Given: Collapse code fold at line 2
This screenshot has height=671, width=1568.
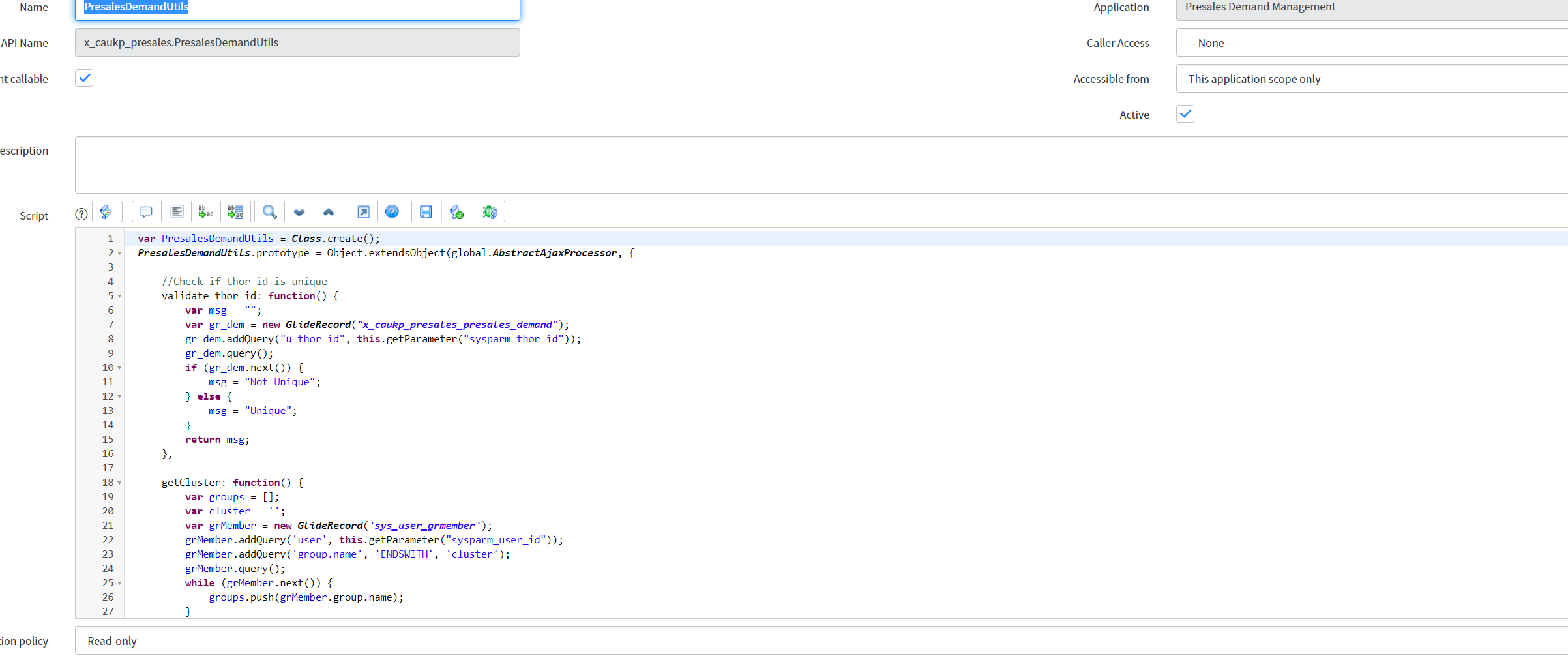Looking at the screenshot, I should pyautogui.click(x=119, y=253).
